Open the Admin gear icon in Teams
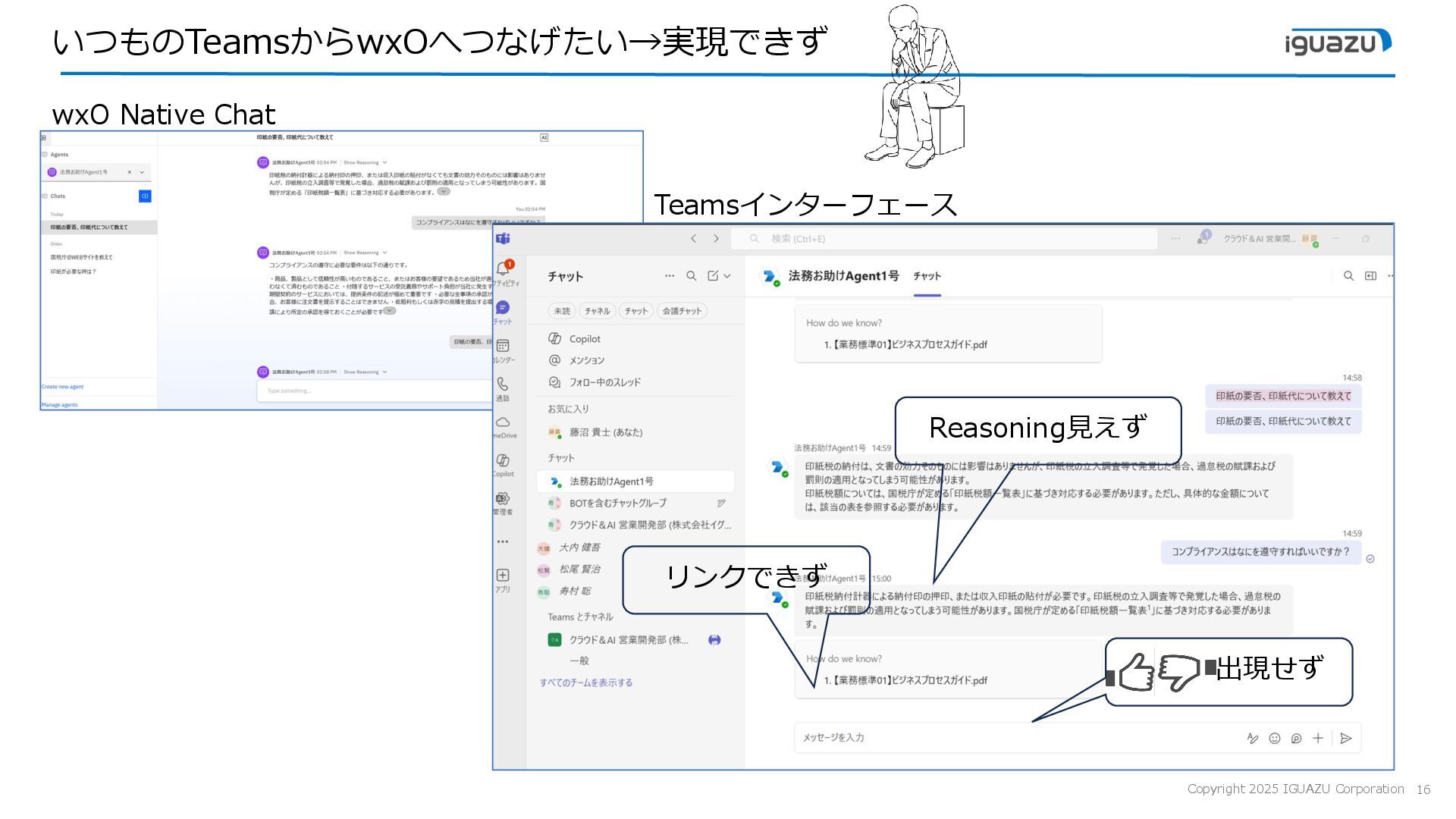1456x819 pixels. tap(503, 498)
